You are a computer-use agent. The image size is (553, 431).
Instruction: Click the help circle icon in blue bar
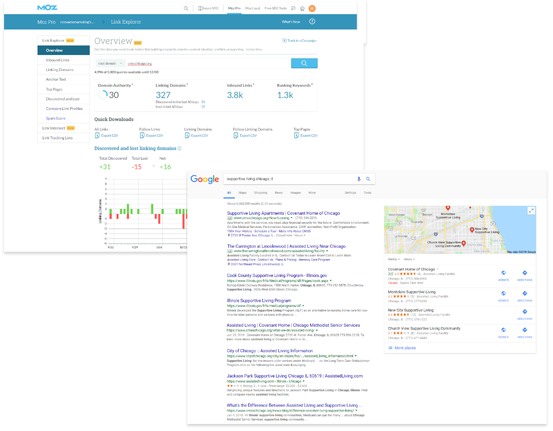pos(312,22)
